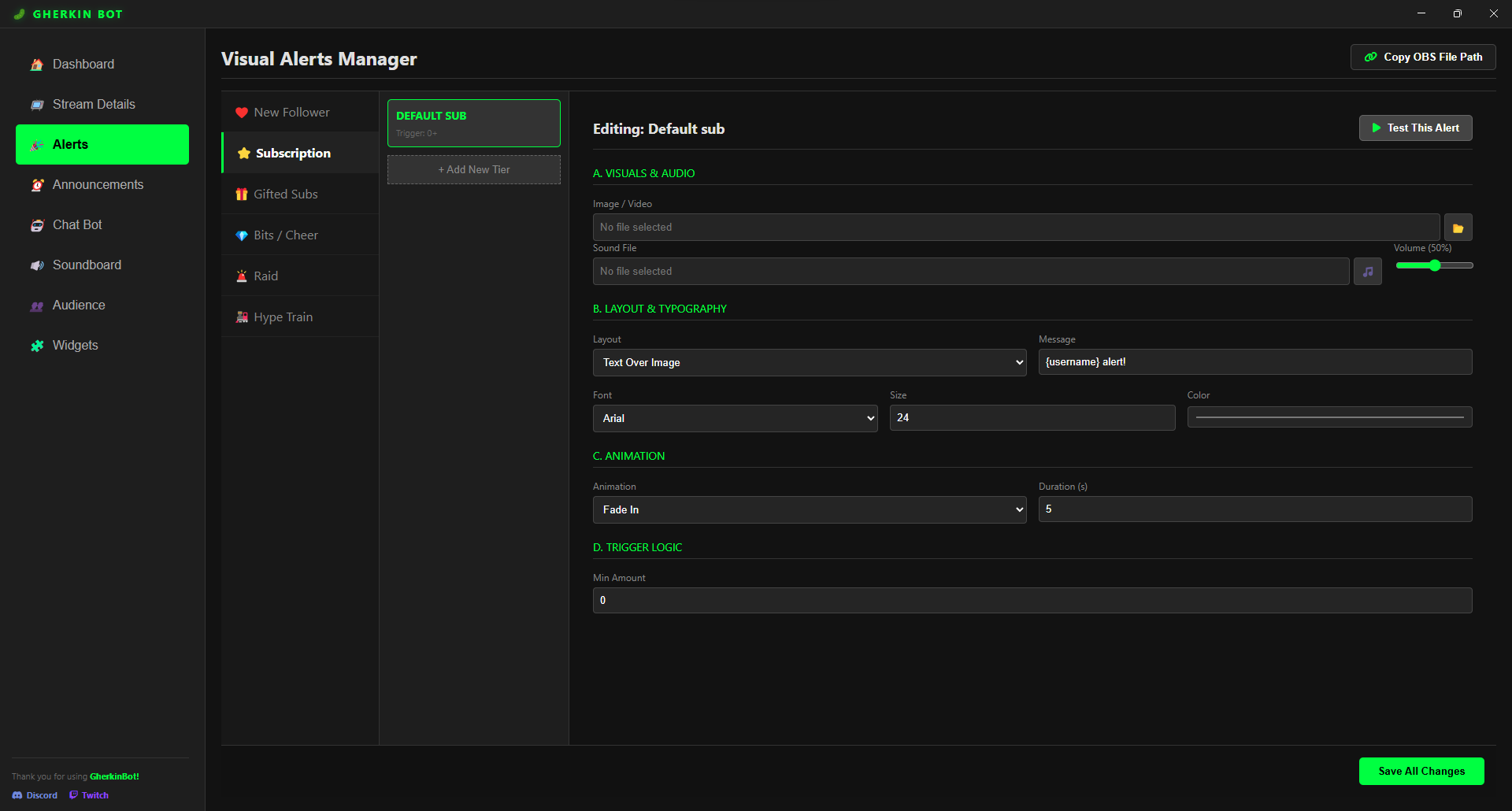Pick a color with the Color swatch

pos(1329,417)
